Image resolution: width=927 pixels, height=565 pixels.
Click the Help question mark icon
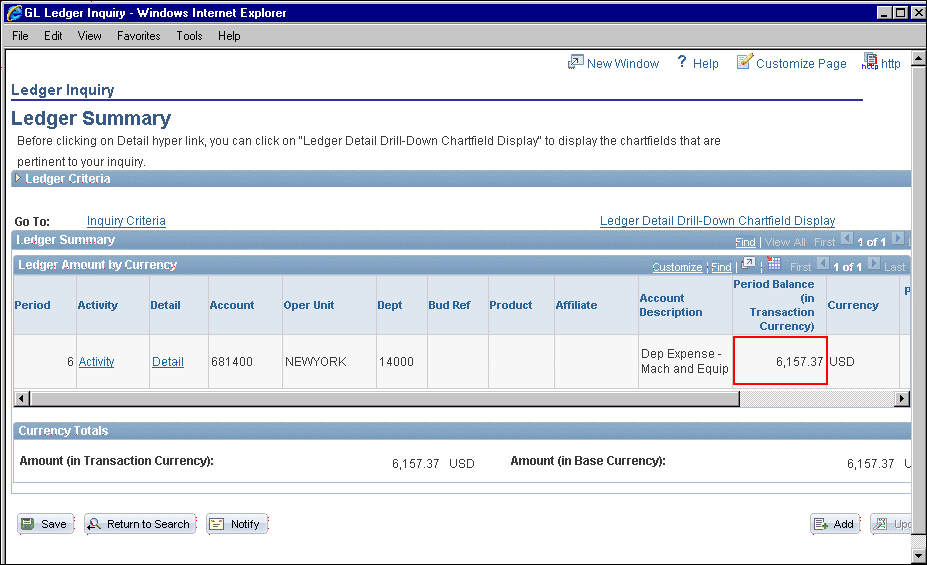[682, 62]
